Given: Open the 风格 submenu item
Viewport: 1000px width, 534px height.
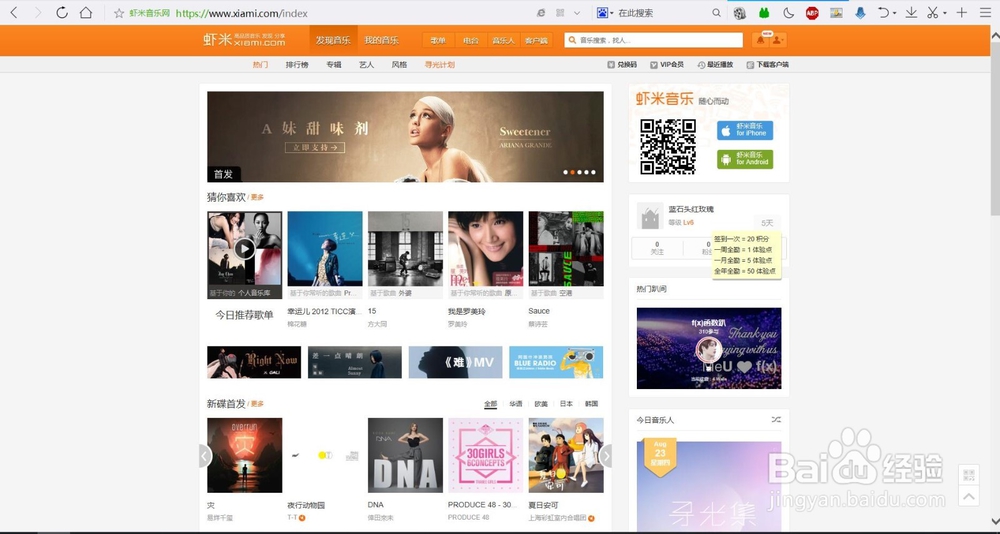Looking at the screenshot, I should point(399,64).
